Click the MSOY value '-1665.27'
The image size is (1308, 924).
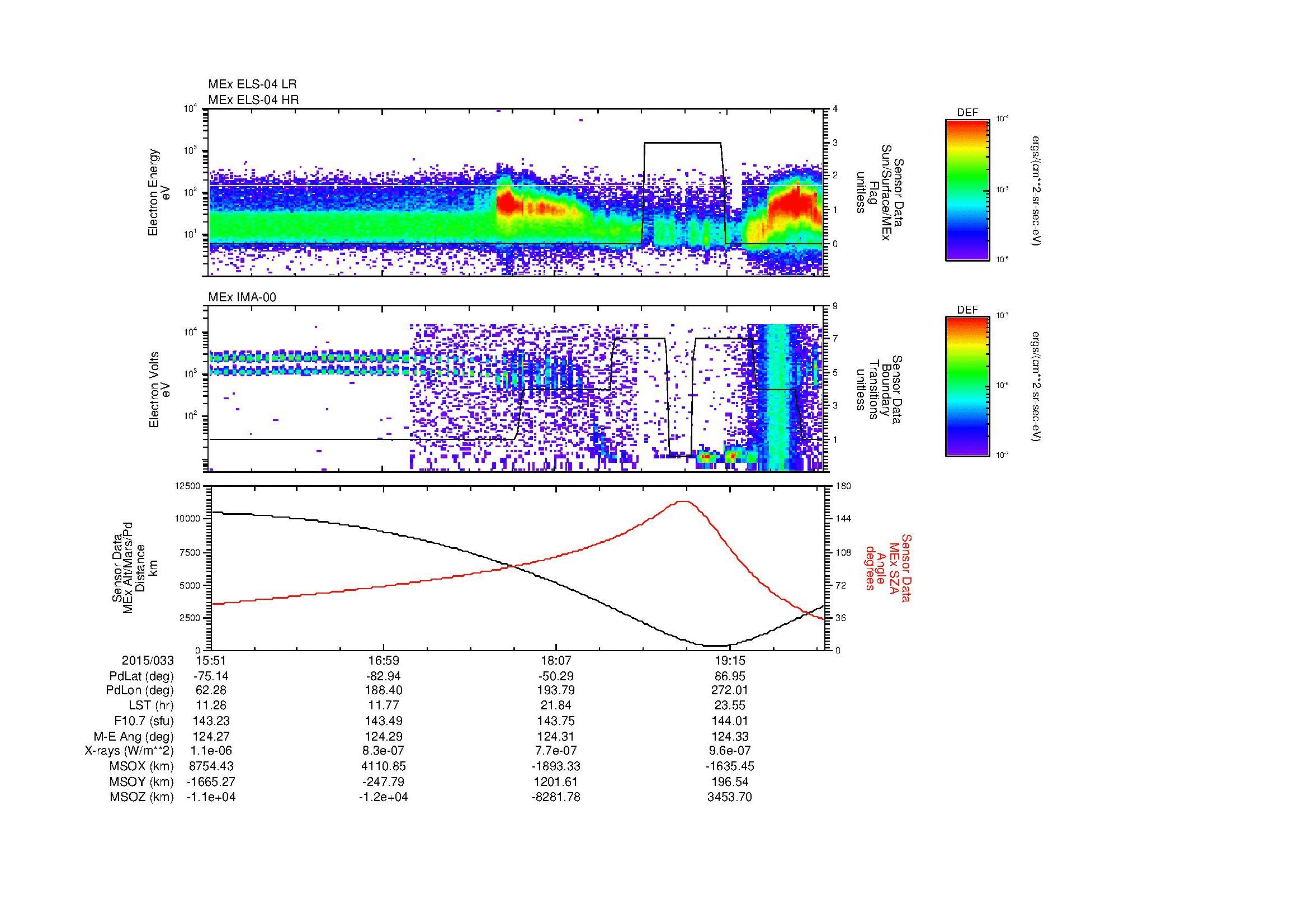pyautogui.click(x=211, y=782)
